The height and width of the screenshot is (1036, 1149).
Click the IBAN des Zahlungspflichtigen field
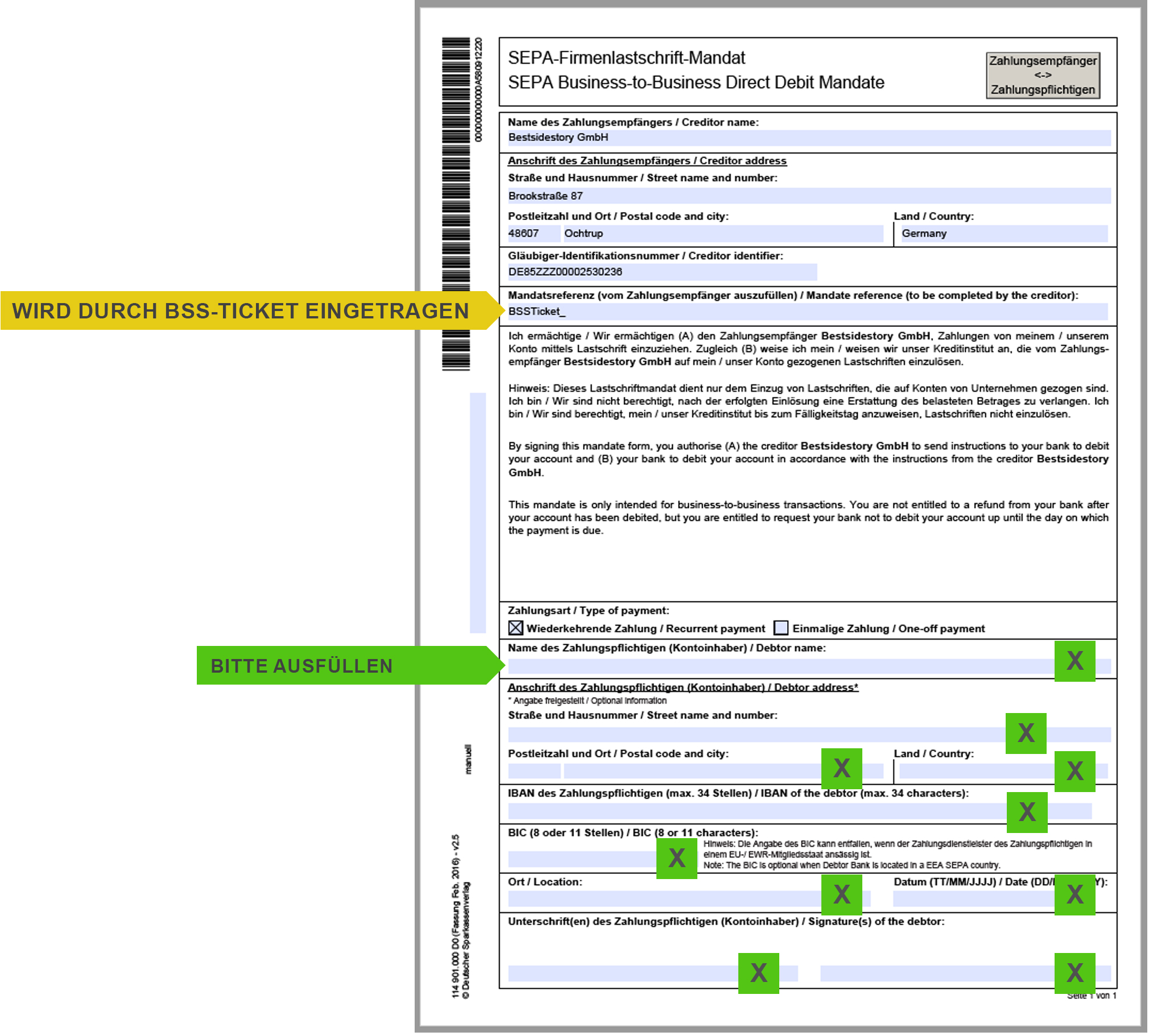(801, 813)
